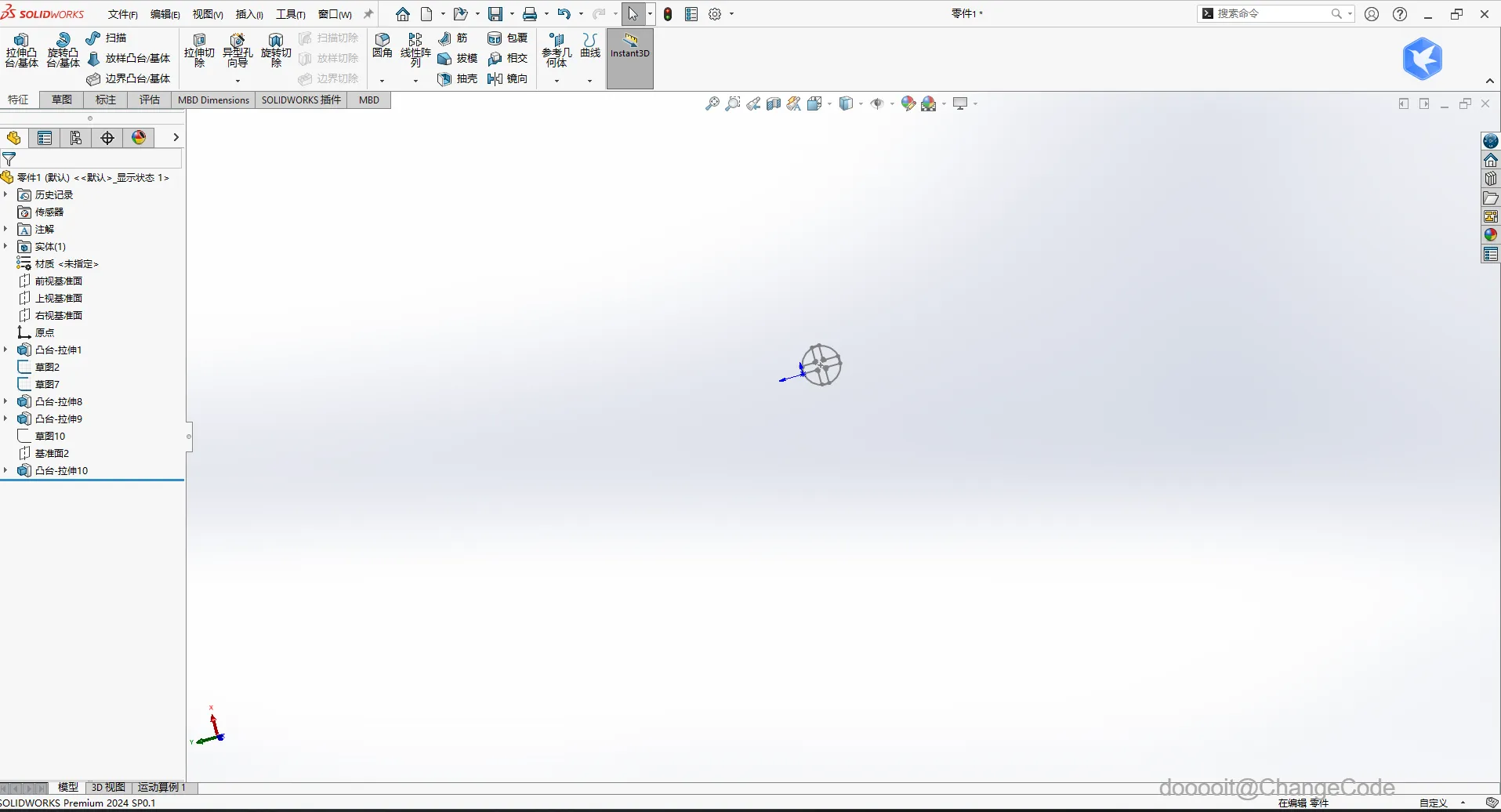Select the 相交 intersect tool

pyautogui.click(x=507, y=58)
